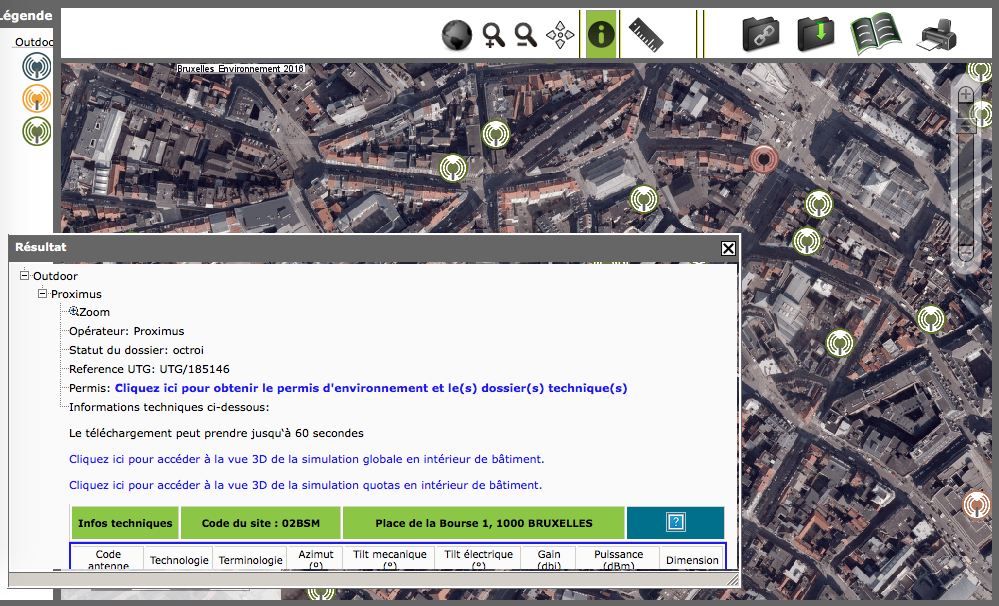Click the globe full-extent icon
This screenshot has height=606, width=999.
(x=457, y=35)
